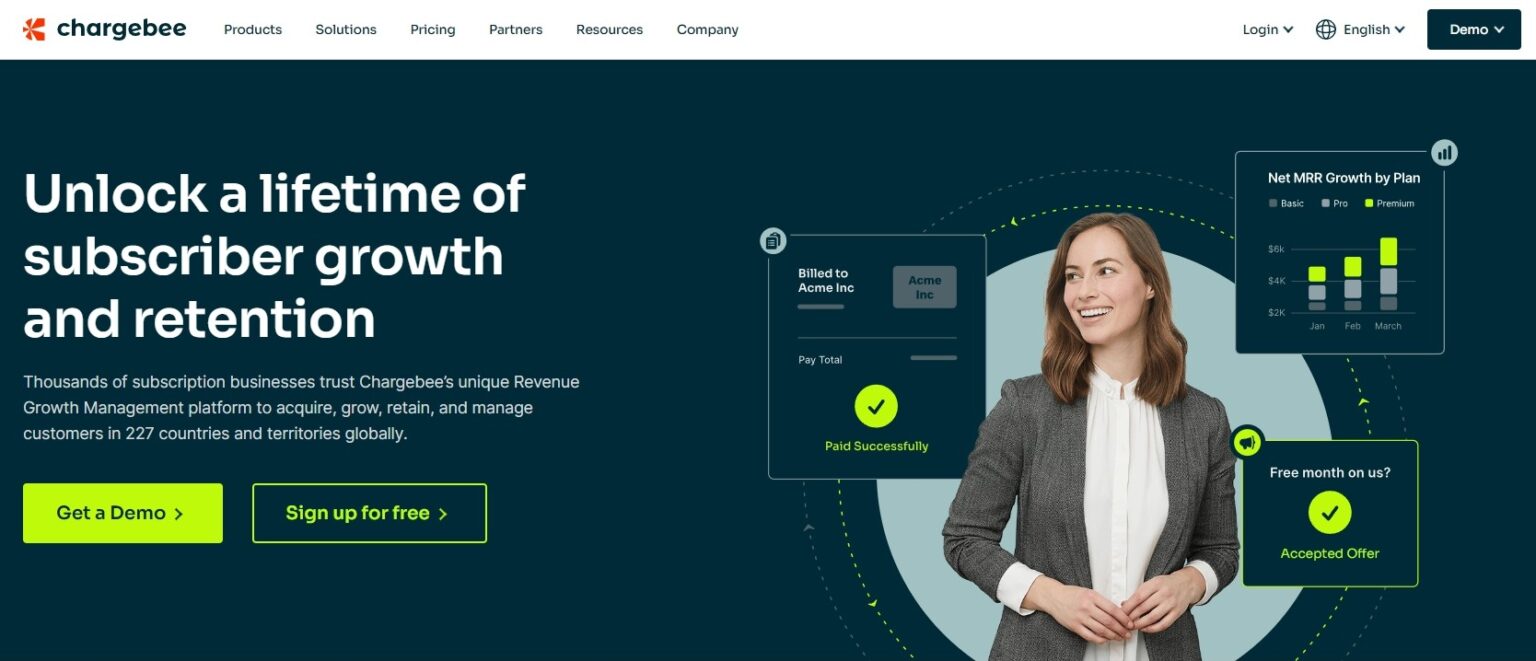Click the Get a Demo button
The image size is (1536, 661).
[123, 513]
